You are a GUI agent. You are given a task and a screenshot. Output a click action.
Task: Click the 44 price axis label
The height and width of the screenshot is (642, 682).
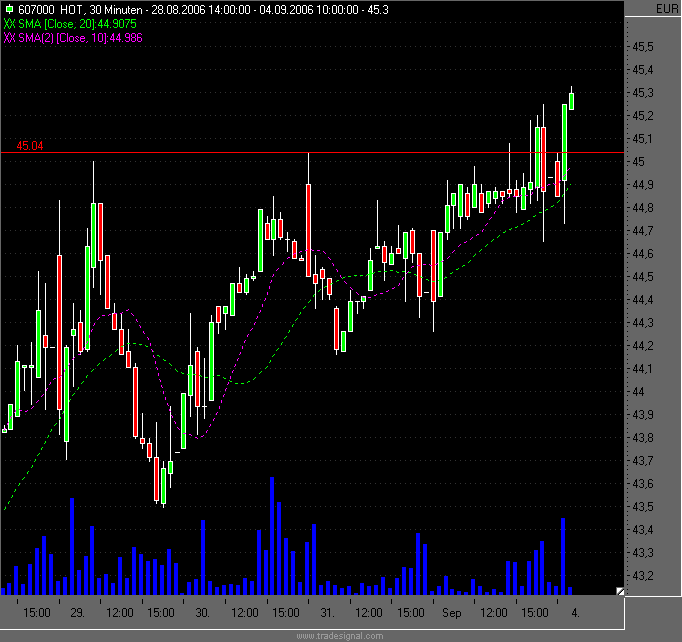[638, 391]
